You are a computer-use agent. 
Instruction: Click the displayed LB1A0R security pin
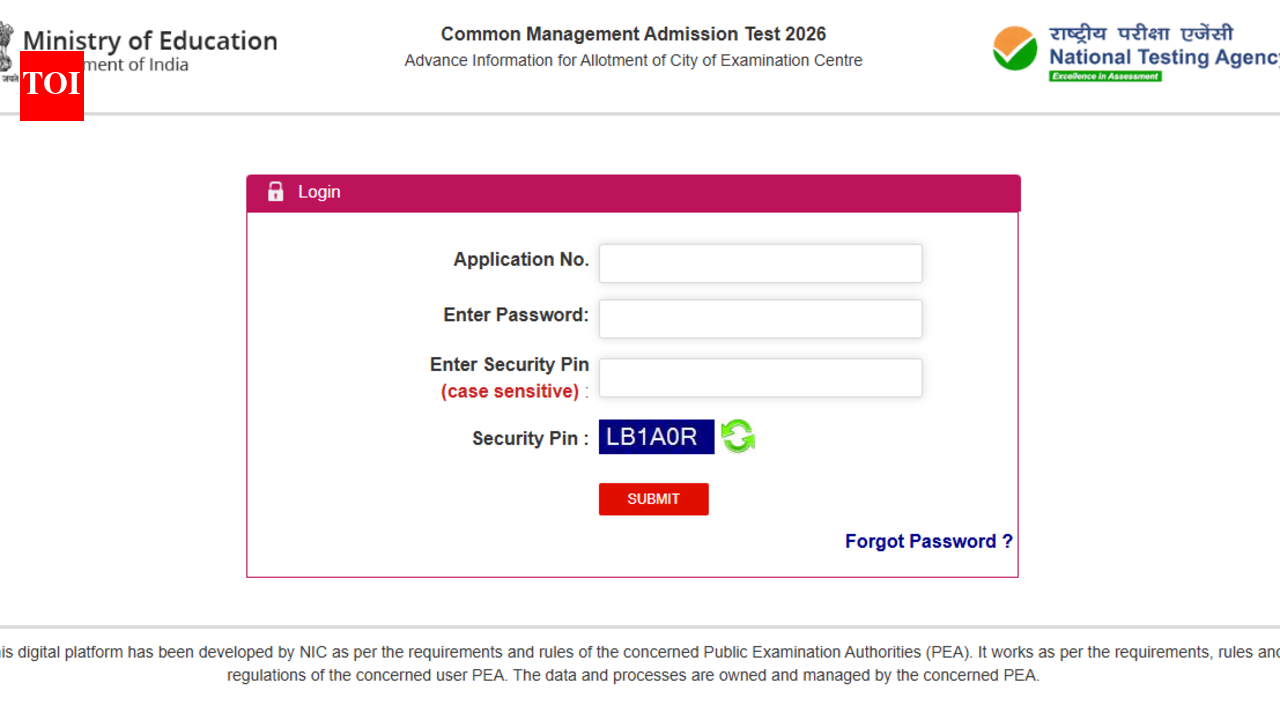click(655, 436)
